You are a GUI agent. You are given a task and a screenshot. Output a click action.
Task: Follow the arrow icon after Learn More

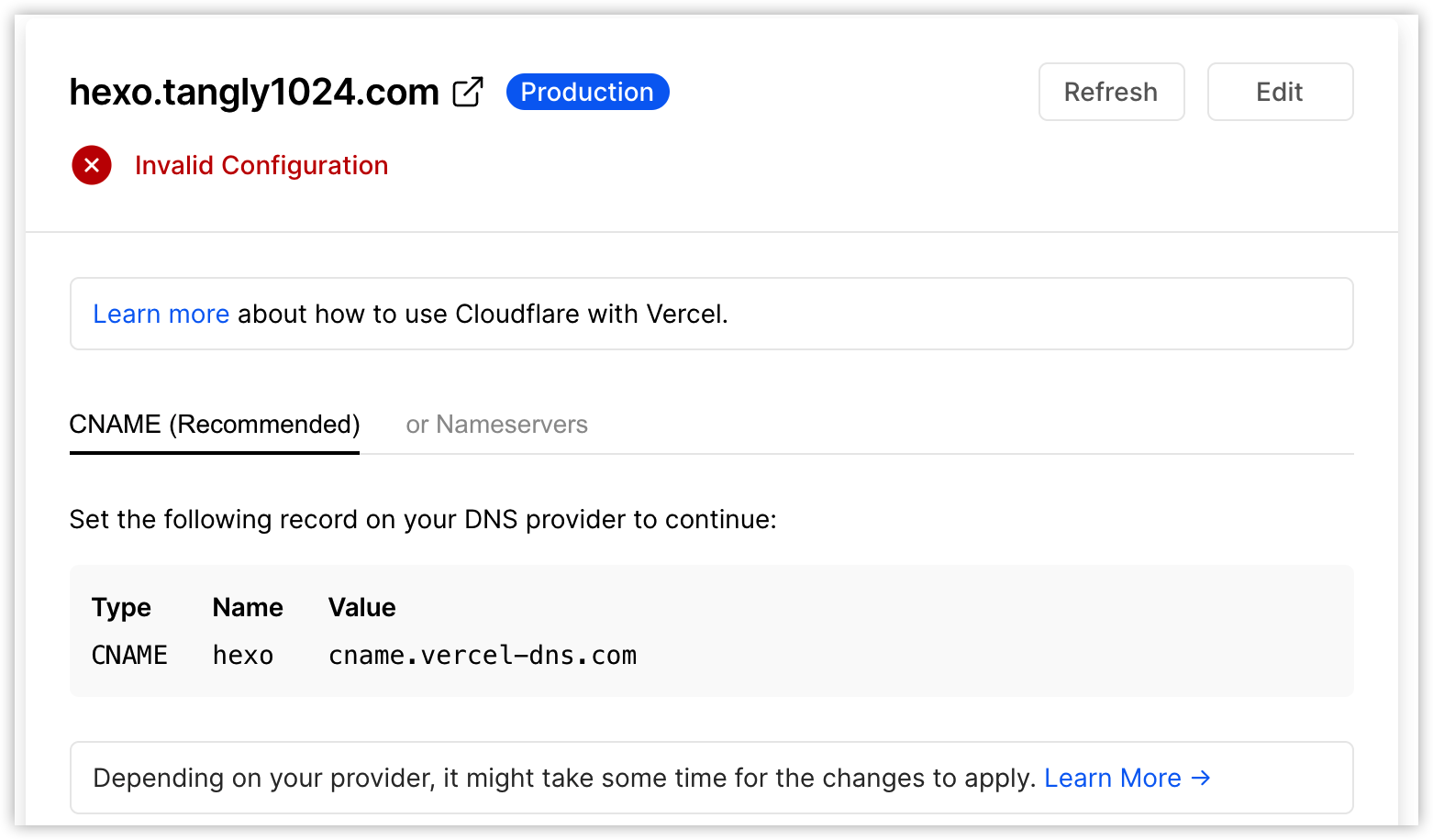(x=1201, y=778)
